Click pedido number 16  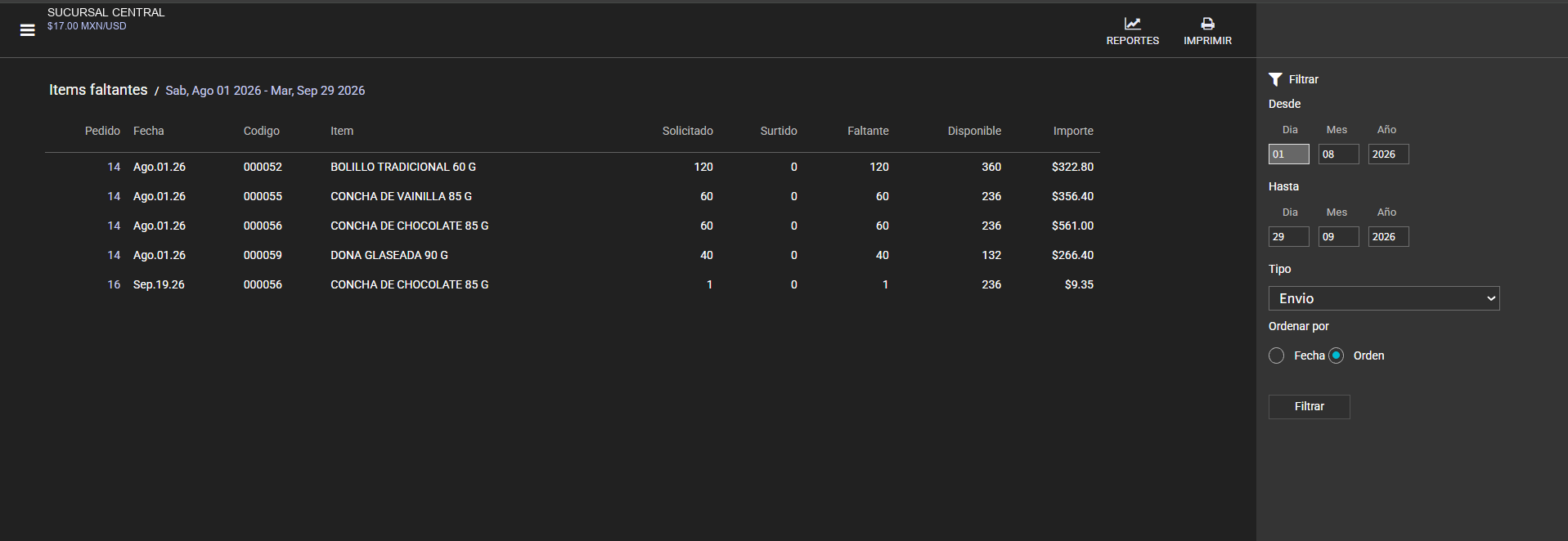coord(114,284)
